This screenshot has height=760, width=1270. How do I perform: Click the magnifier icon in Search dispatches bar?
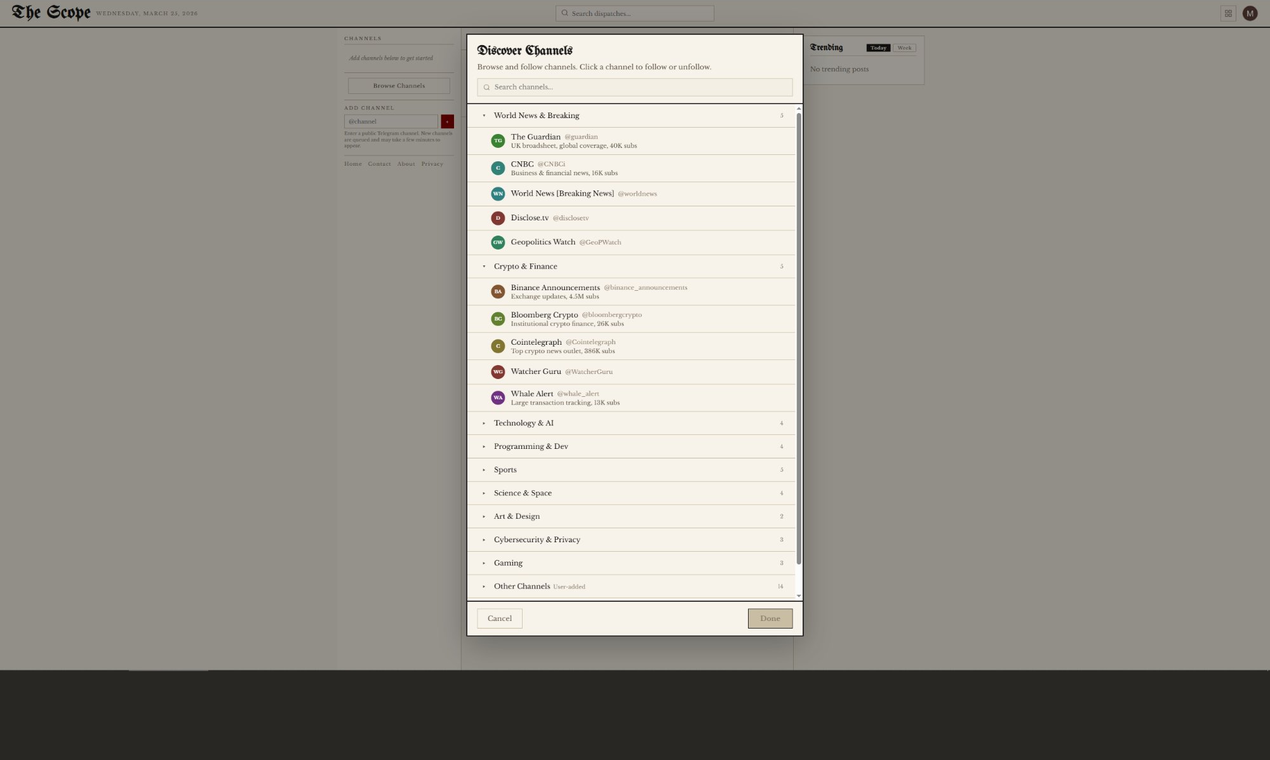[565, 13]
